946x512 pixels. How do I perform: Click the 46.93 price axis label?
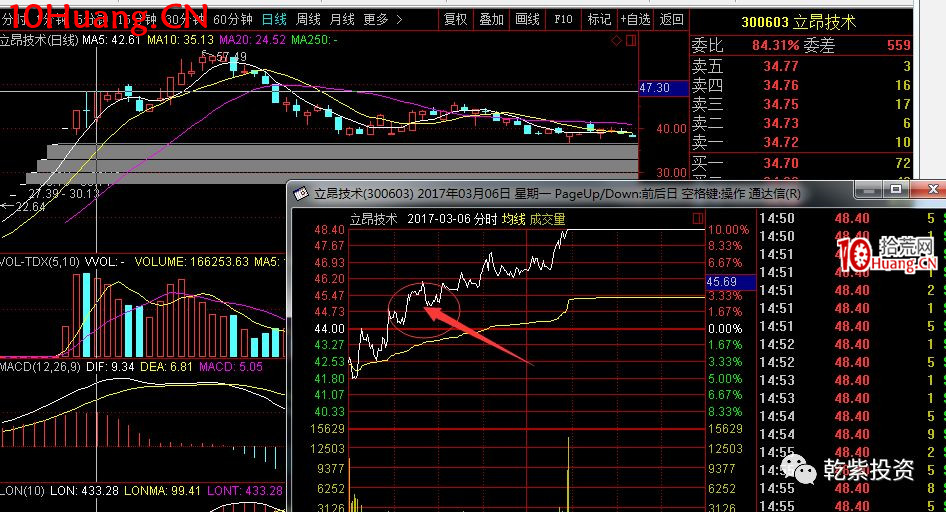329,262
